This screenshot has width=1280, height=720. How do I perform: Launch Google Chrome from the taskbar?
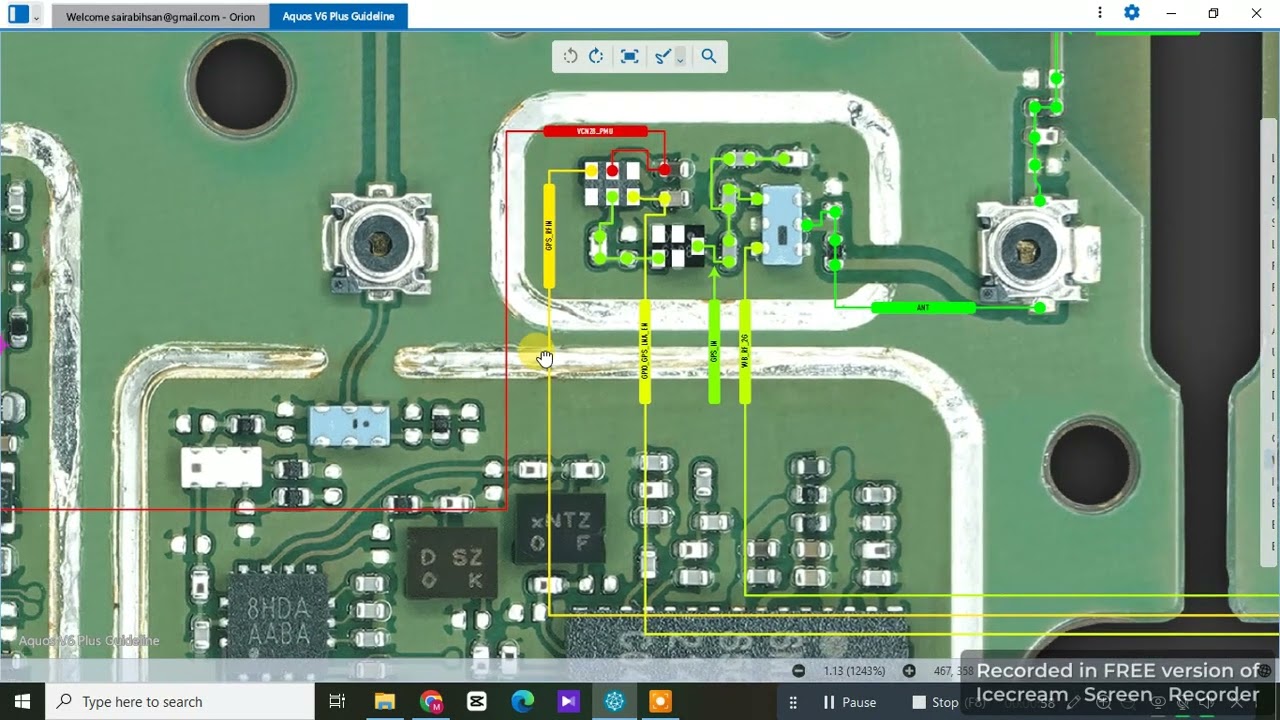[431, 701]
